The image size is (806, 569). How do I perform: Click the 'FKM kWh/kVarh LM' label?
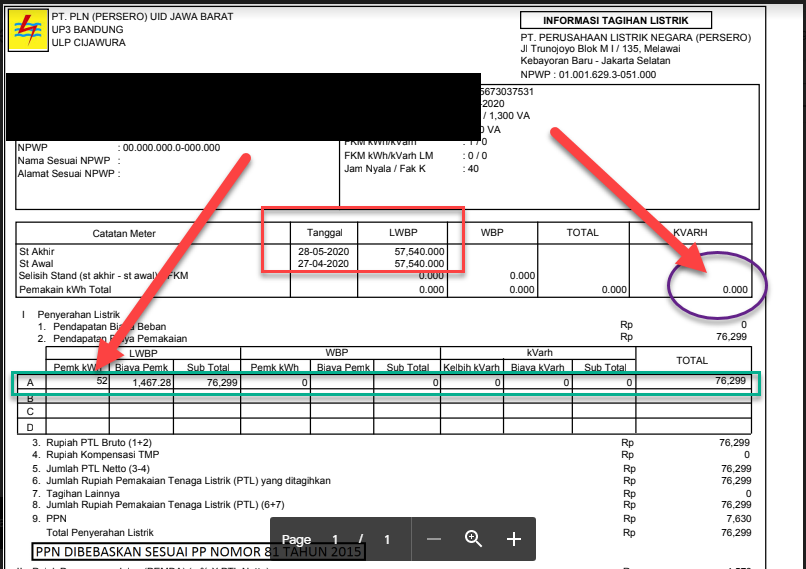tap(389, 155)
